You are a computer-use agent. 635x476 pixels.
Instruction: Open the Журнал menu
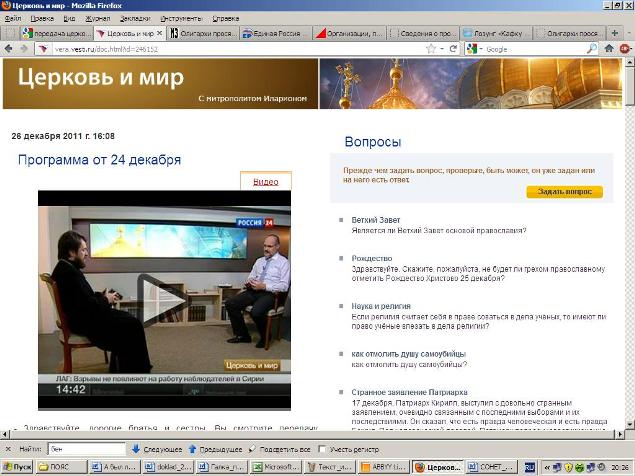tap(98, 19)
